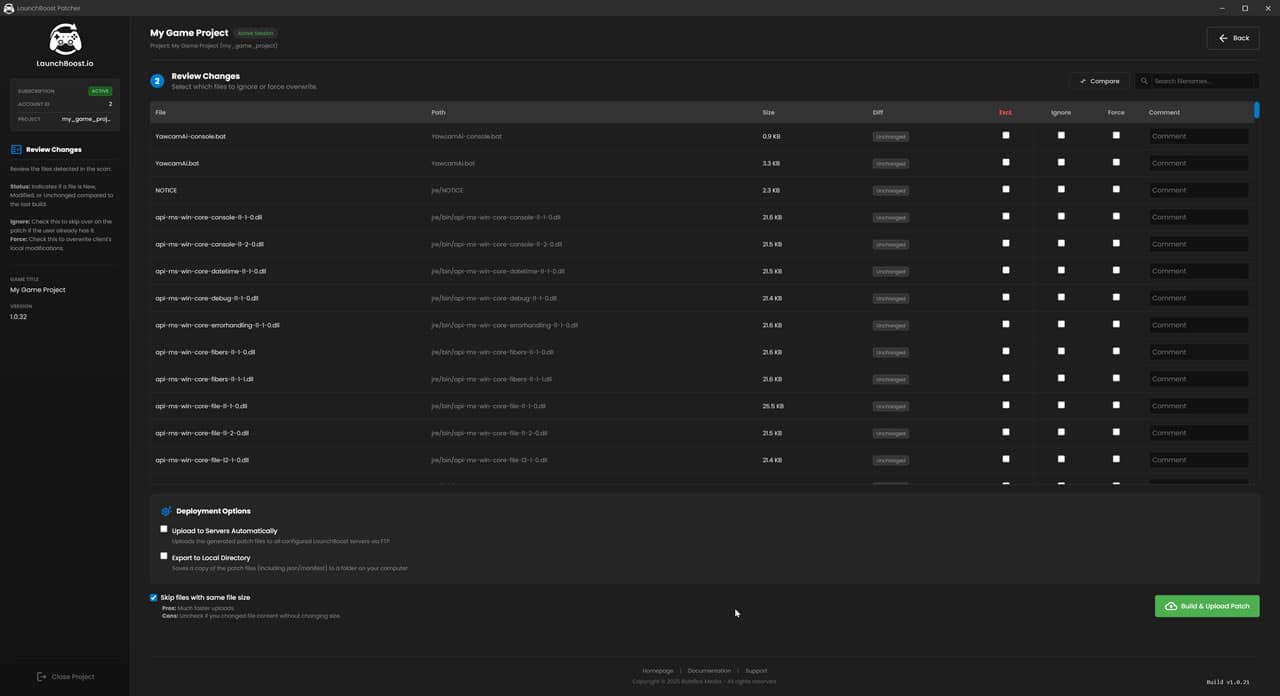The width and height of the screenshot is (1280, 696).
Task: Check Ignore for api-ms-win-core-console-l1-1-0.dll
Action: [1061, 216]
